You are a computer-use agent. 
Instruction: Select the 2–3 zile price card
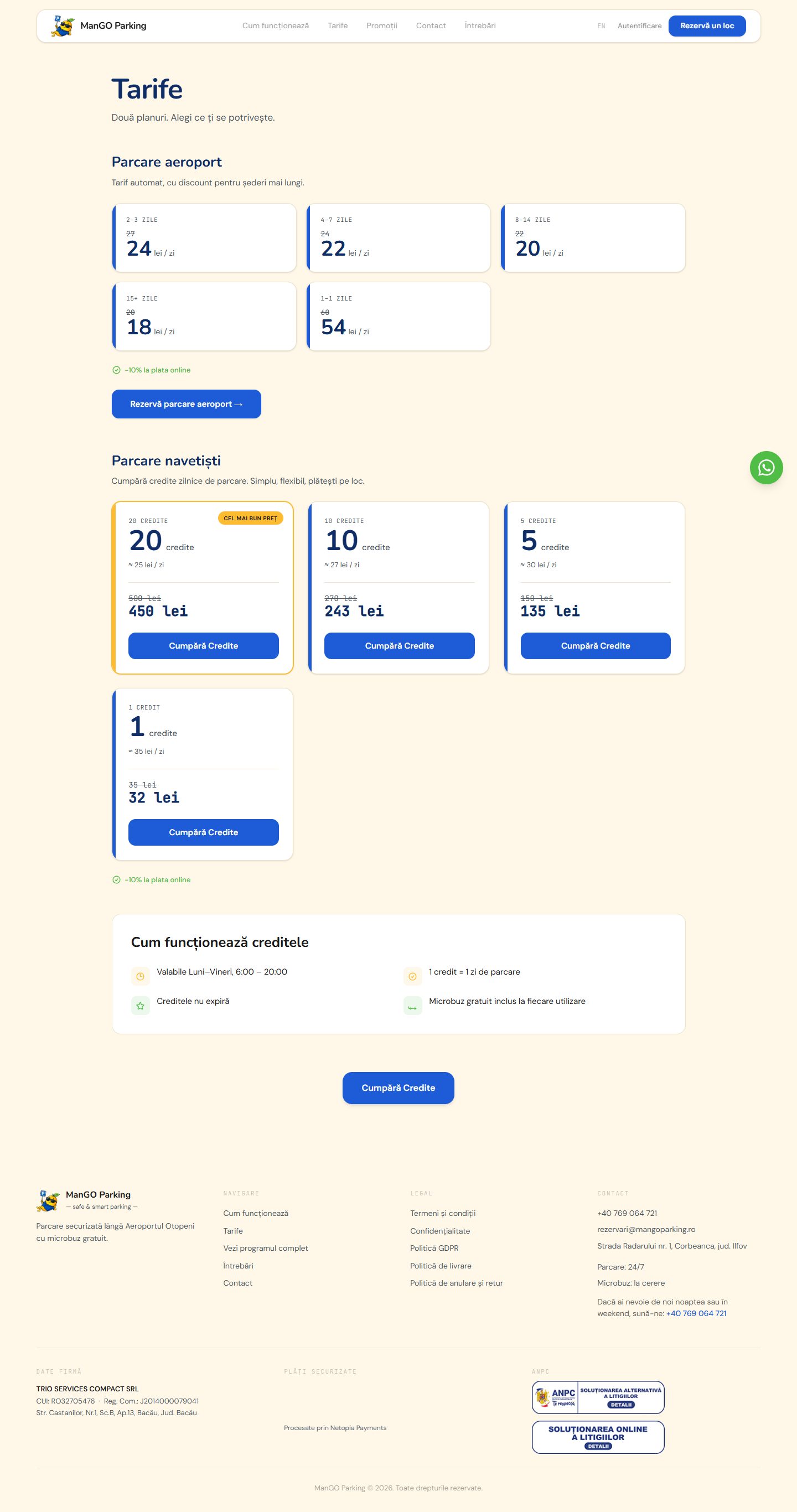pos(204,238)
